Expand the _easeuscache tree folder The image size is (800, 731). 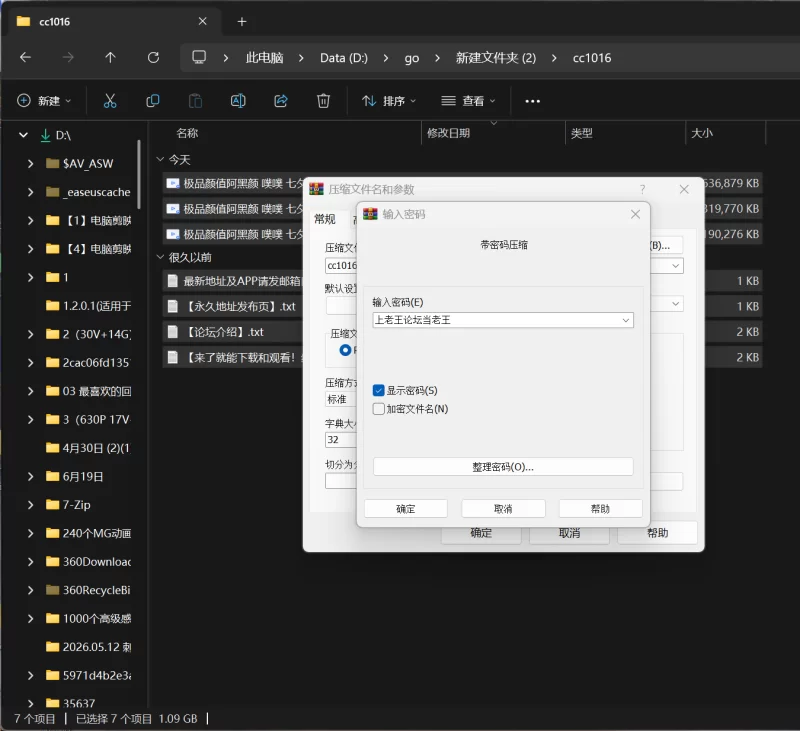[31, 192]
